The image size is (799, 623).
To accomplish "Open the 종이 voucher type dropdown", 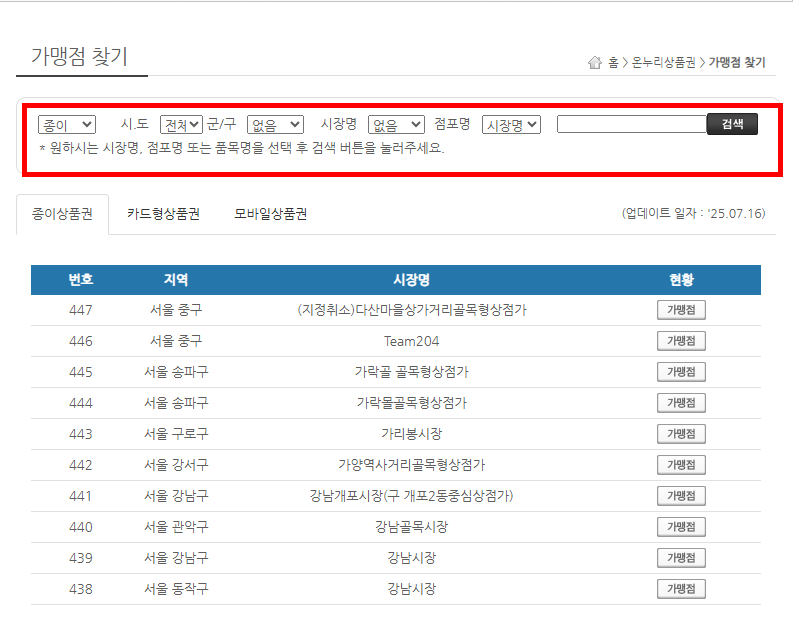I will 67,125.
